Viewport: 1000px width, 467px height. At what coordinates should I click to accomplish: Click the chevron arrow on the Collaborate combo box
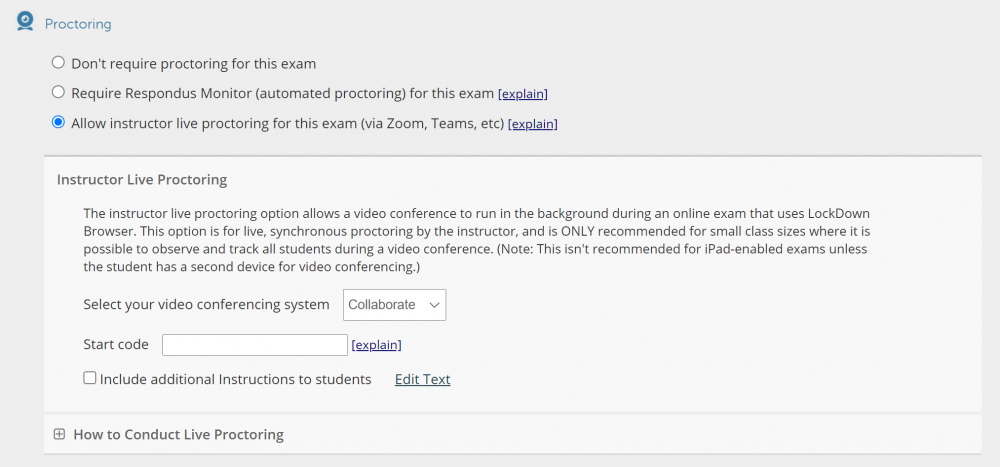(434, 305)
